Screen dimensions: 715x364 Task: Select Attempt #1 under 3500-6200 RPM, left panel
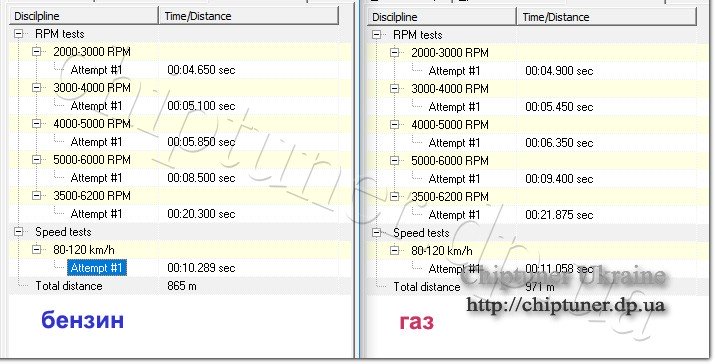tap(97, 214)
